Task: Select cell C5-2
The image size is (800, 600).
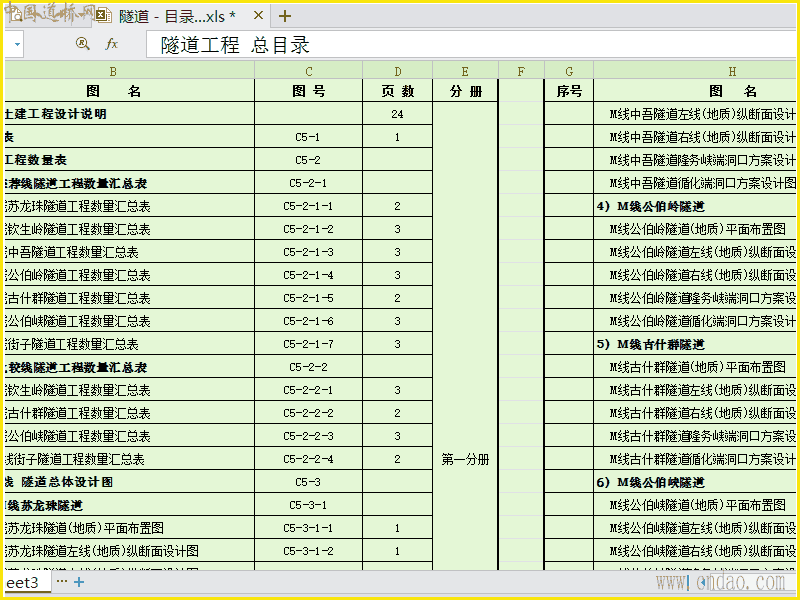Action: (308, 160)
